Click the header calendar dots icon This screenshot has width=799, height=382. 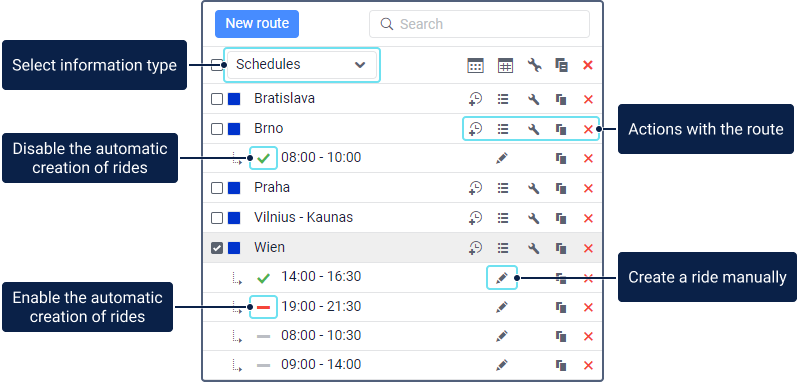475,66
